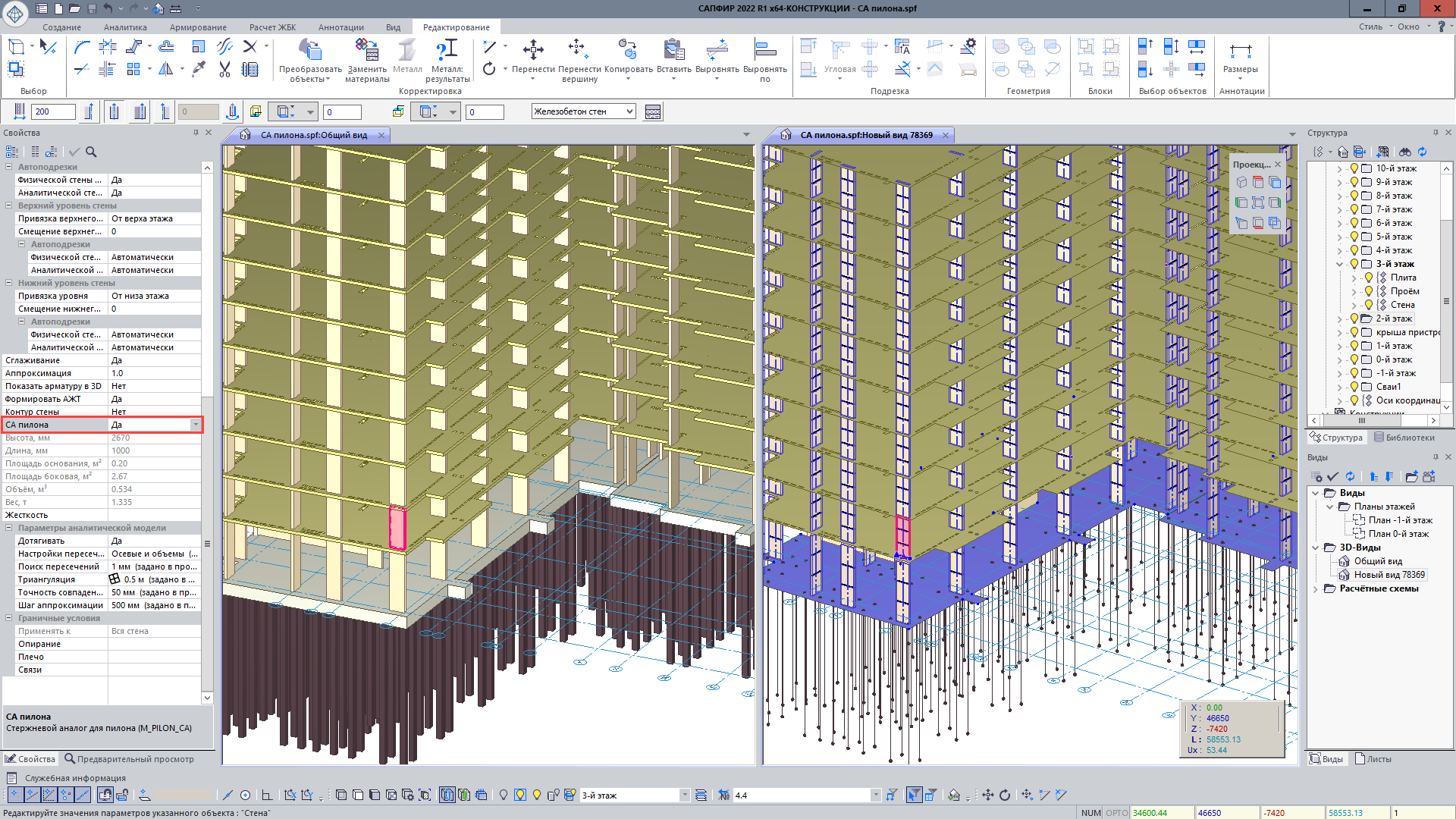Open the Армирование ribbon tab
The height and width of the screenshot is (819, 1456).
198,27
